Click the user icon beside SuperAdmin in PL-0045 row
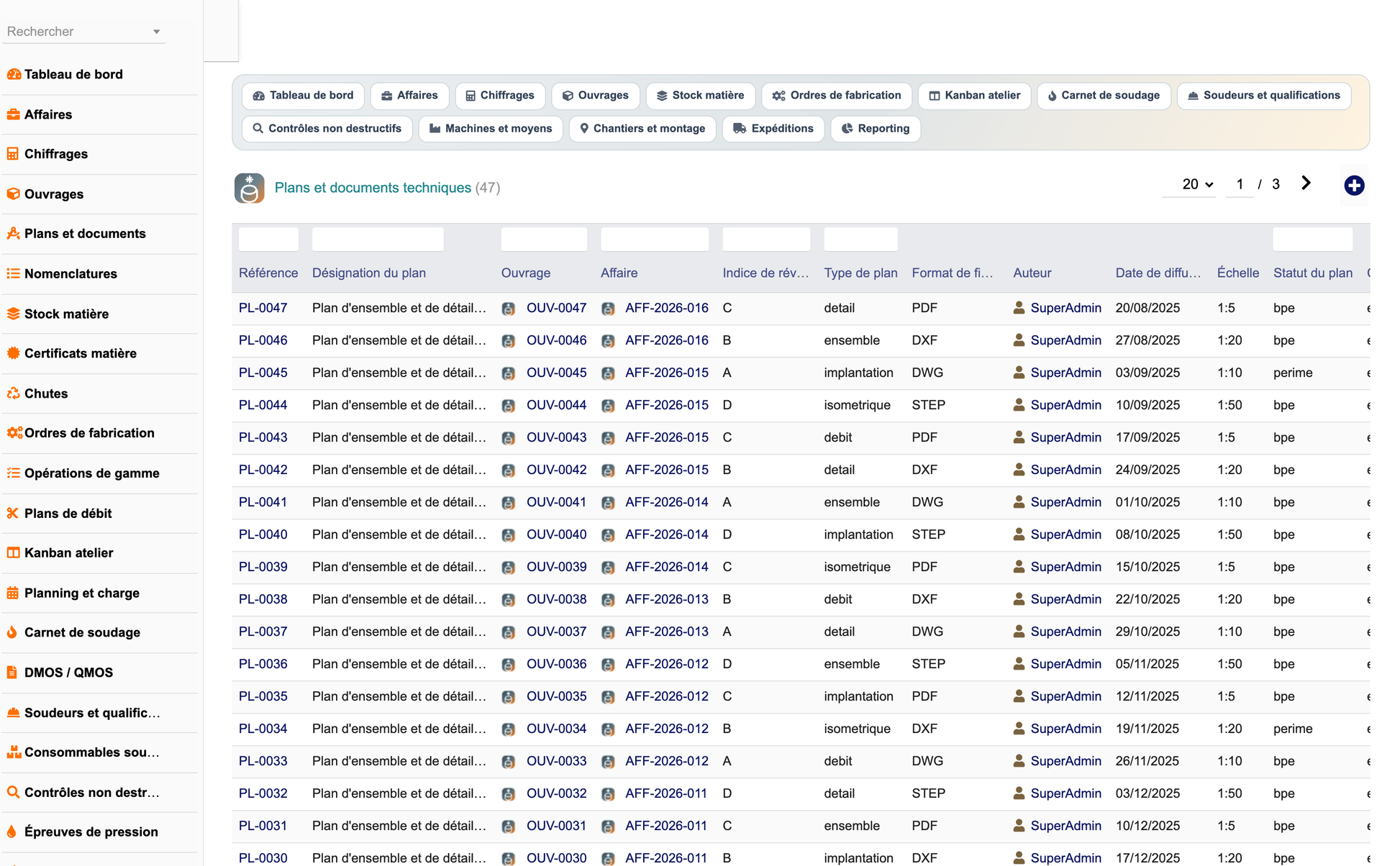The width and height of the screenshot is (1400, 866). click(1019, 373)
